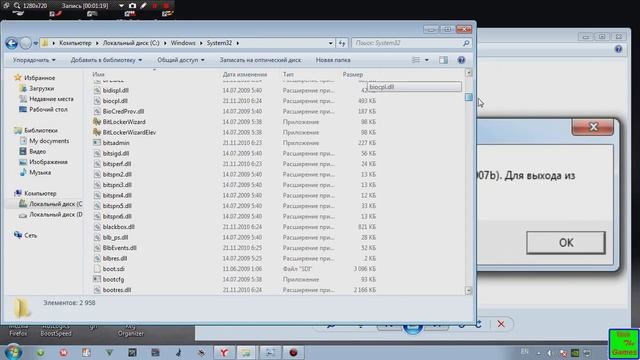Open the Yandex browser taskbar icon
The width and height of the screenshot is (640, 360).
[x=224, y=353]
